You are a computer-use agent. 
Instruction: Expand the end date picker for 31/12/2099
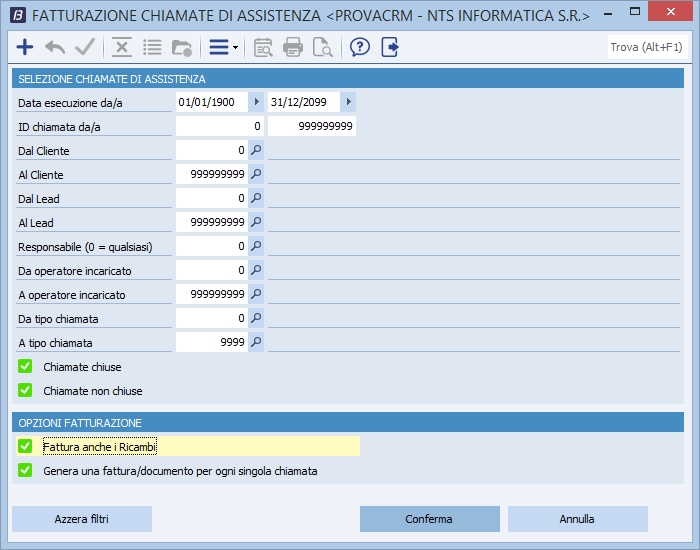(x=348, y=102)
